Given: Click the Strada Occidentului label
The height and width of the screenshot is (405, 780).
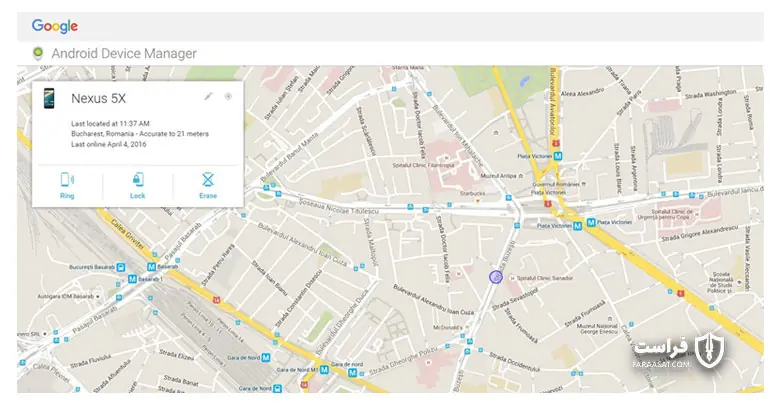Looking at the screenshot, I should [514, 362].
